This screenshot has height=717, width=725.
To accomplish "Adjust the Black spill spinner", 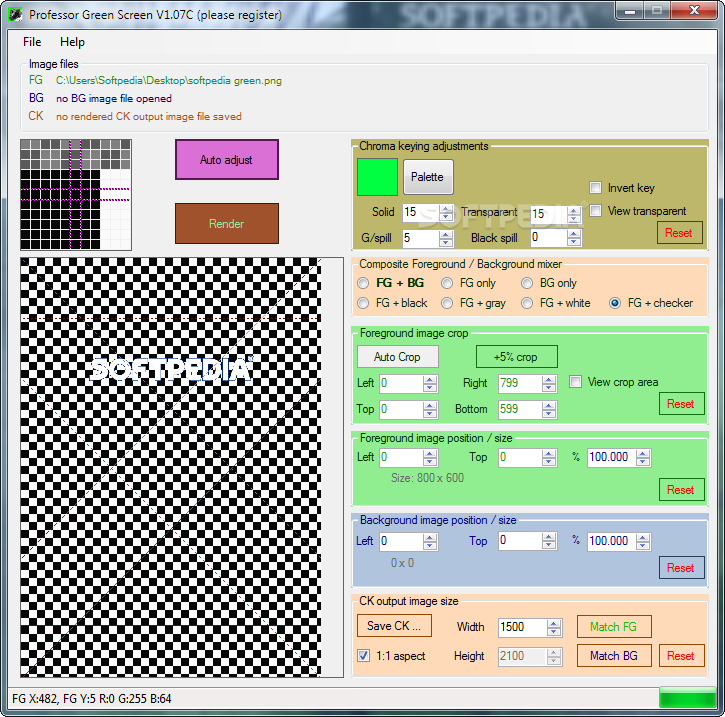I will [574, 238].
